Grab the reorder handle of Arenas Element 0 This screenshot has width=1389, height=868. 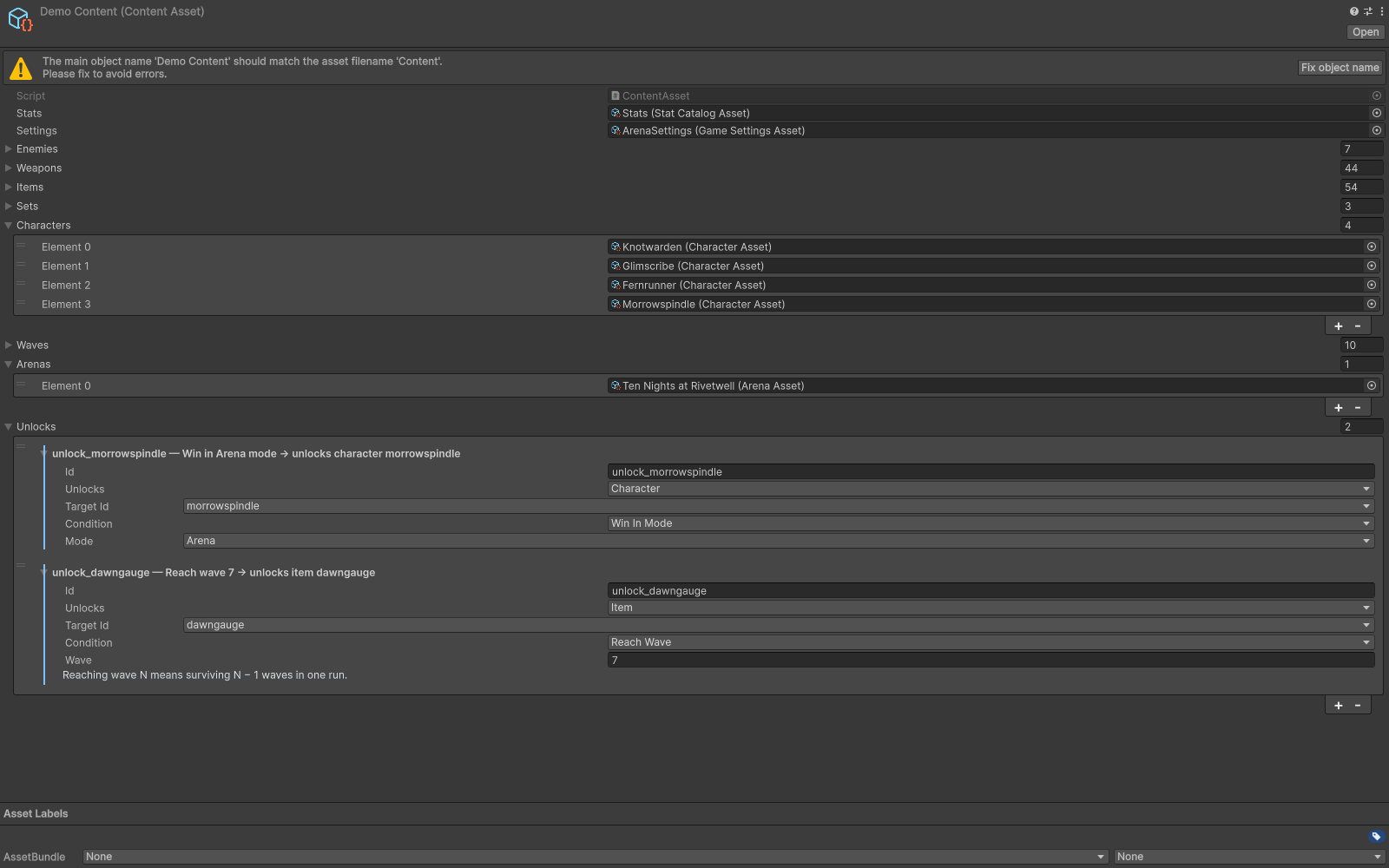click(x=22, y=385)
